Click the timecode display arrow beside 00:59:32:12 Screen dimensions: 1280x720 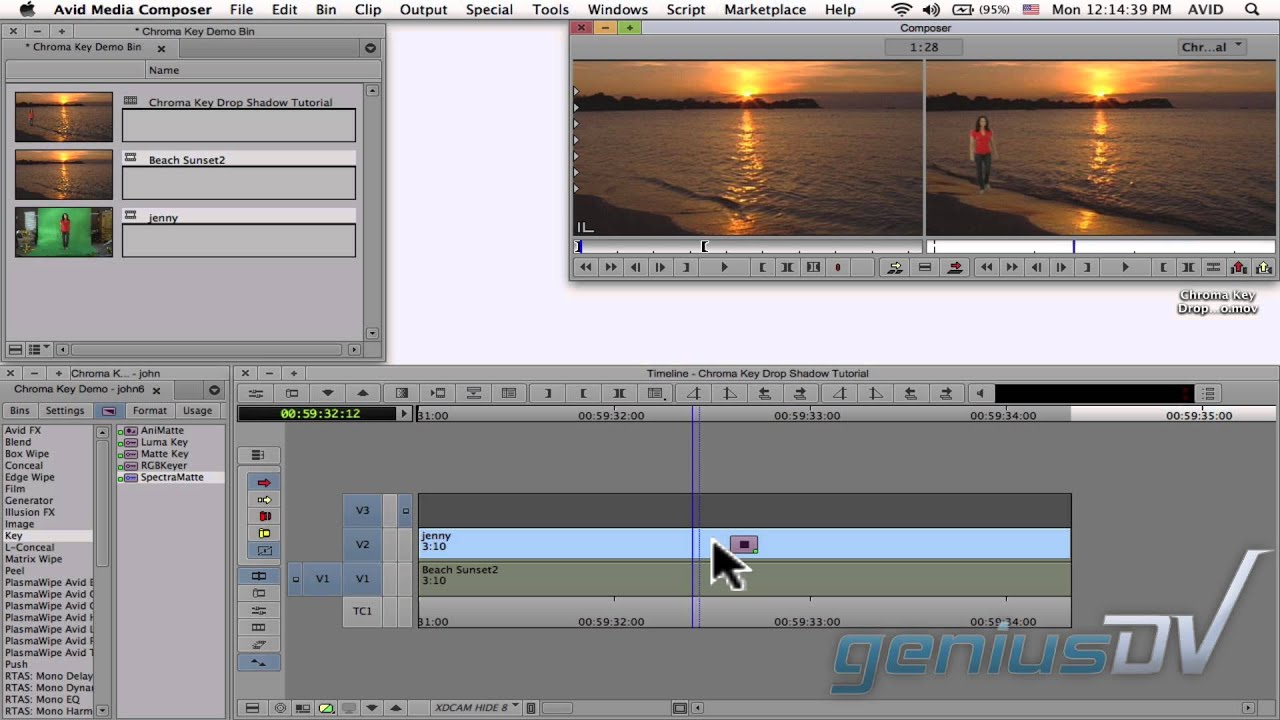click(x=404, y=414)
